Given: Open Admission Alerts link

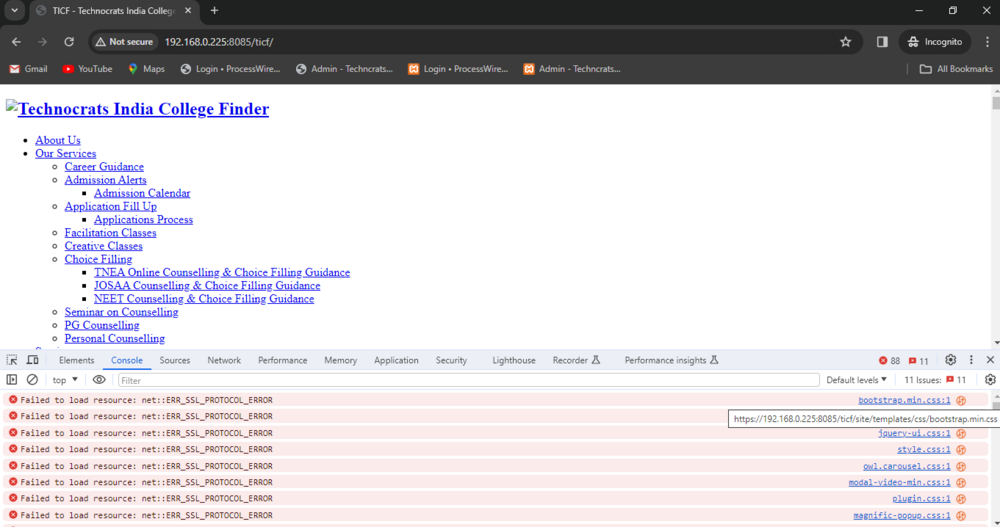Looking at the screenshot, I should [105, 180].
